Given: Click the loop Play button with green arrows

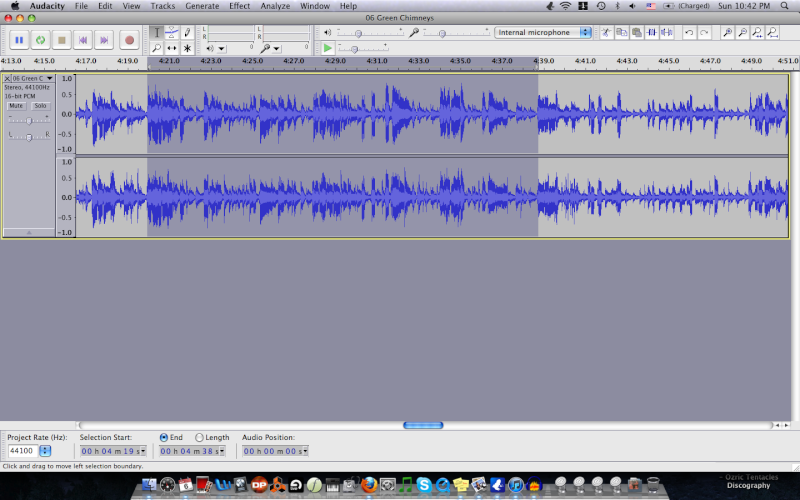Looking at the screenshot, I should coord(40,40).
